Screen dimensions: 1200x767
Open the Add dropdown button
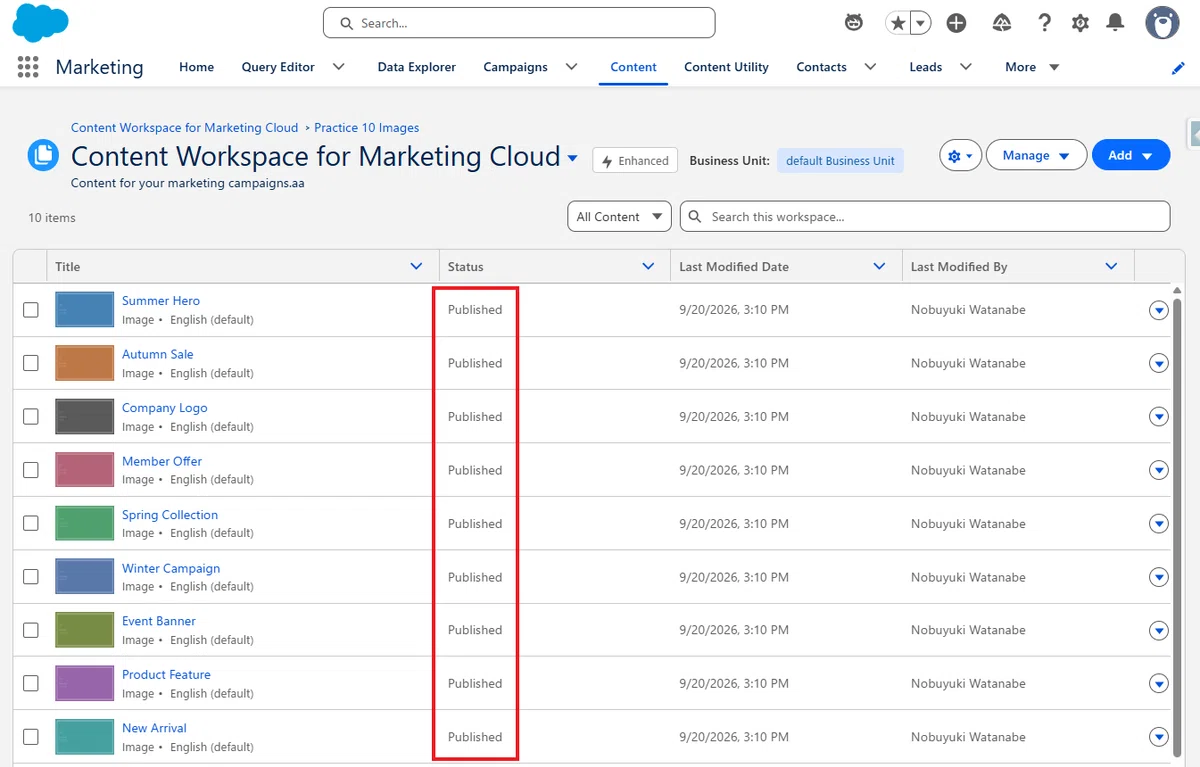click(x=1131, y=156)
